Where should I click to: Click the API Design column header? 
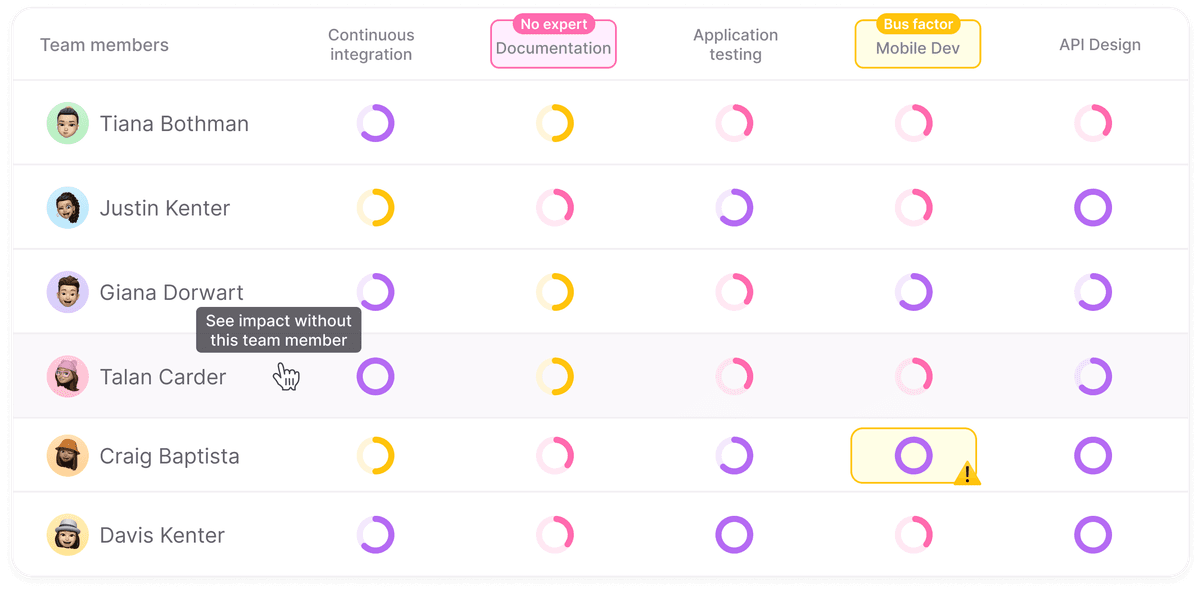1100,45
